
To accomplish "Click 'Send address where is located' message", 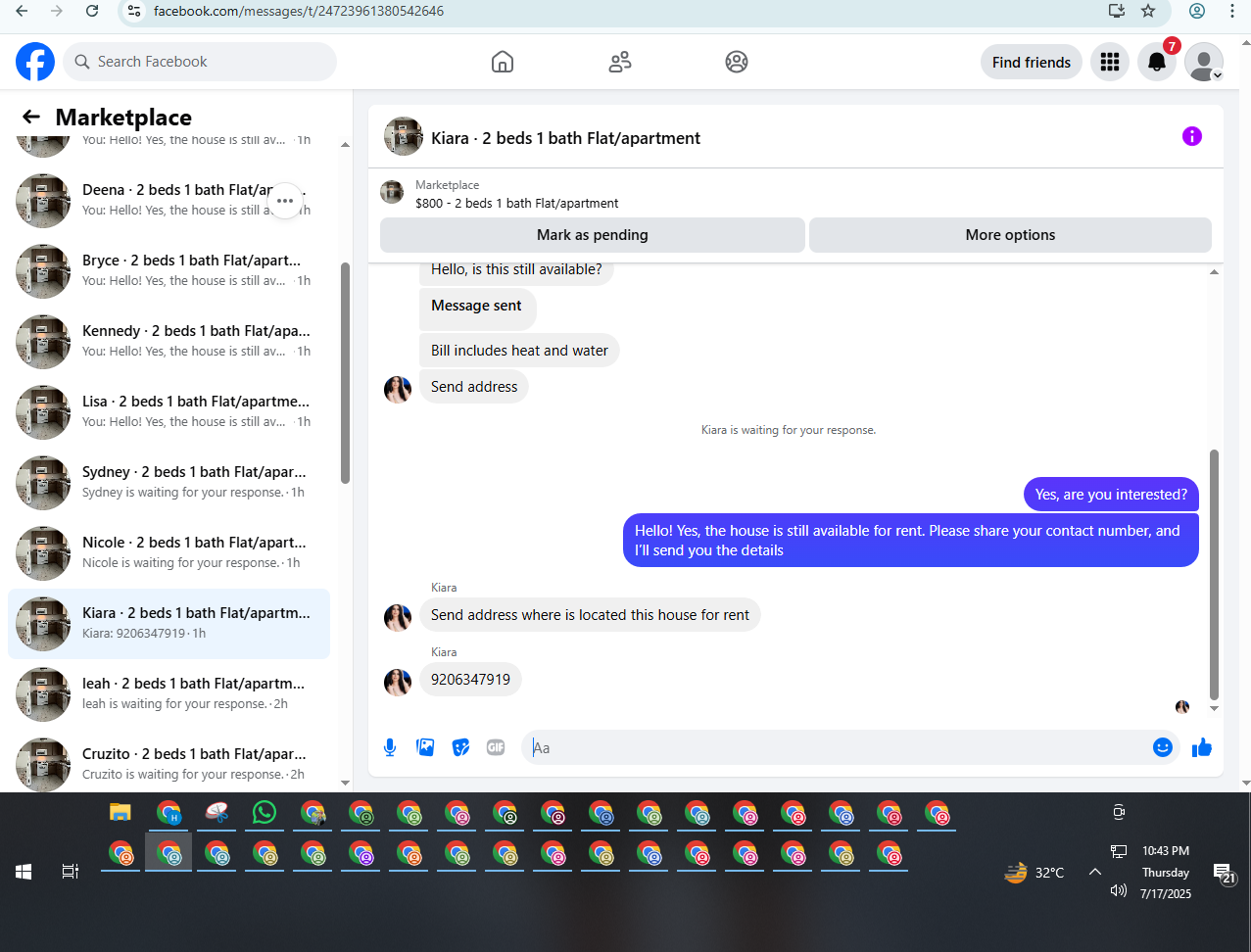I will point(590,615).
